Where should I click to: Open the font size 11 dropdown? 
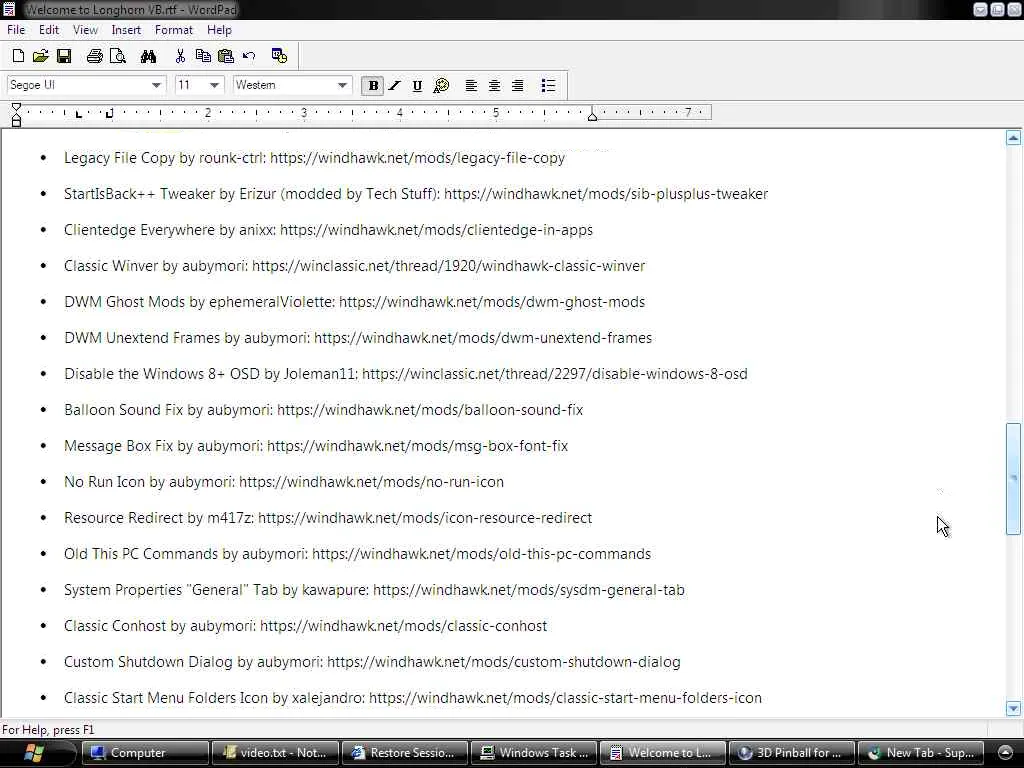215,86
